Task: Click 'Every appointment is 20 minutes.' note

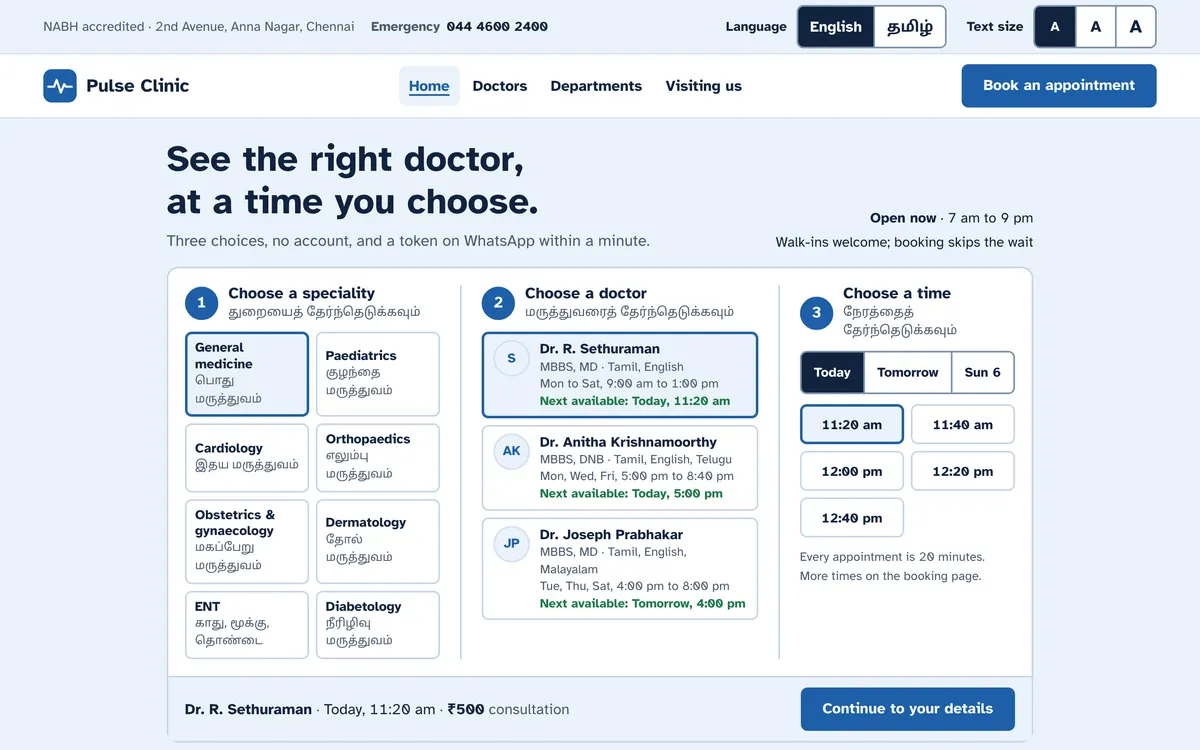Action: tap(892, 557)
